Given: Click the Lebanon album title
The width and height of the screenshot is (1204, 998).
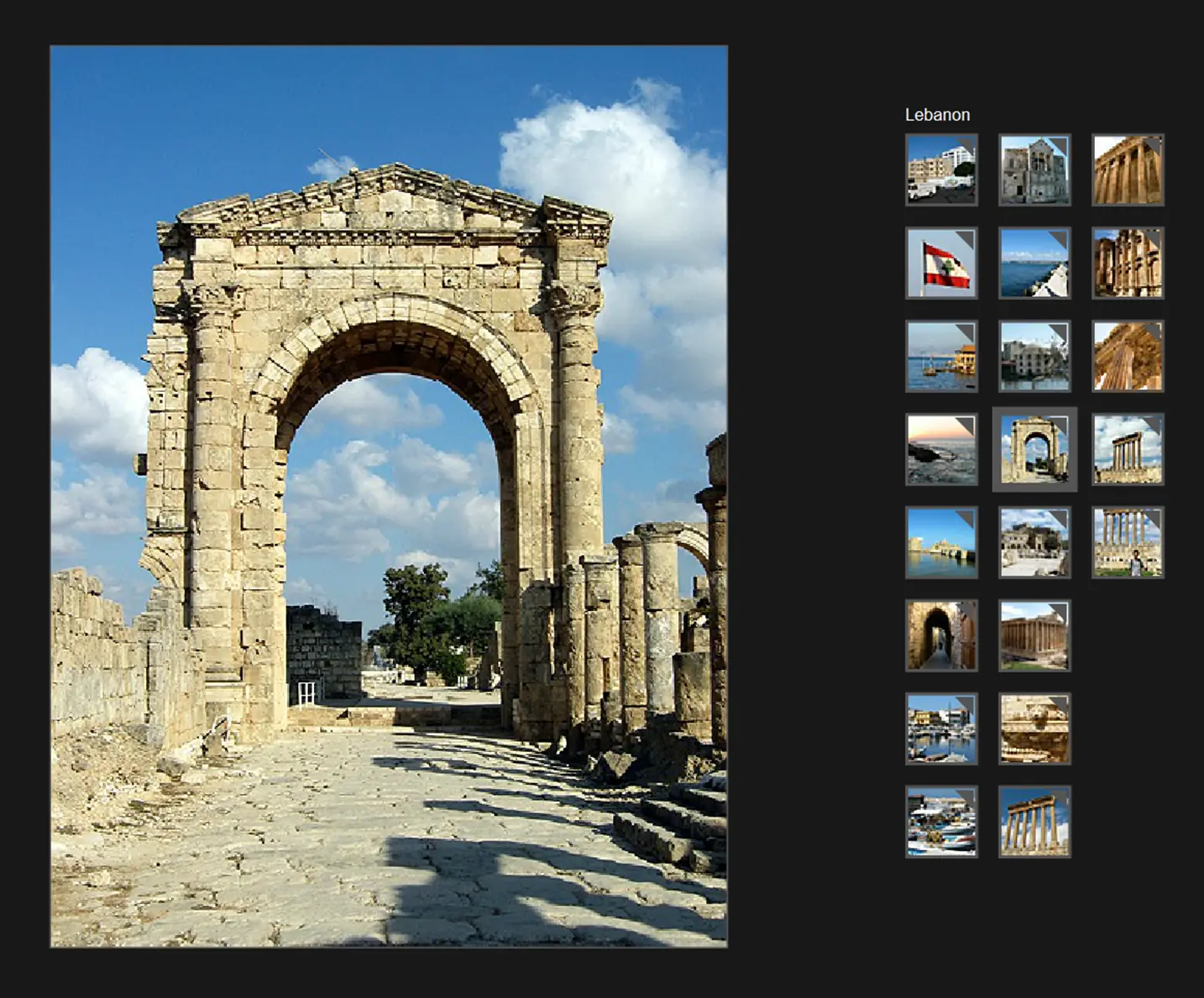Looking at the screenshot, I should coord(937,115).
